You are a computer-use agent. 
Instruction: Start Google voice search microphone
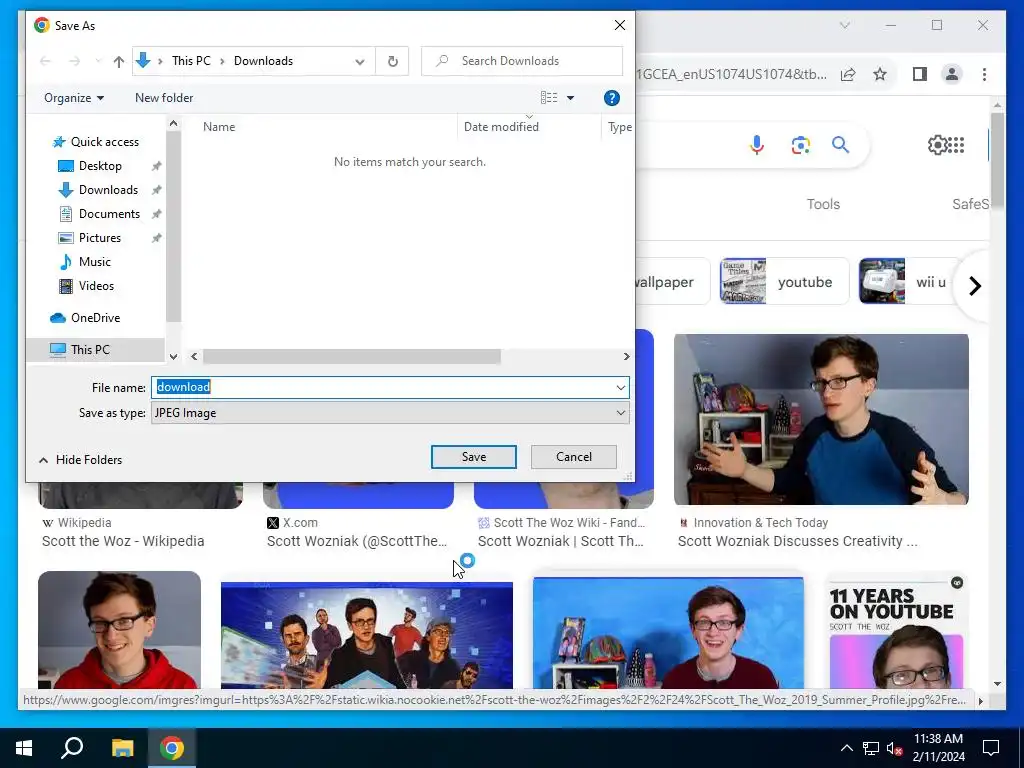757,144
